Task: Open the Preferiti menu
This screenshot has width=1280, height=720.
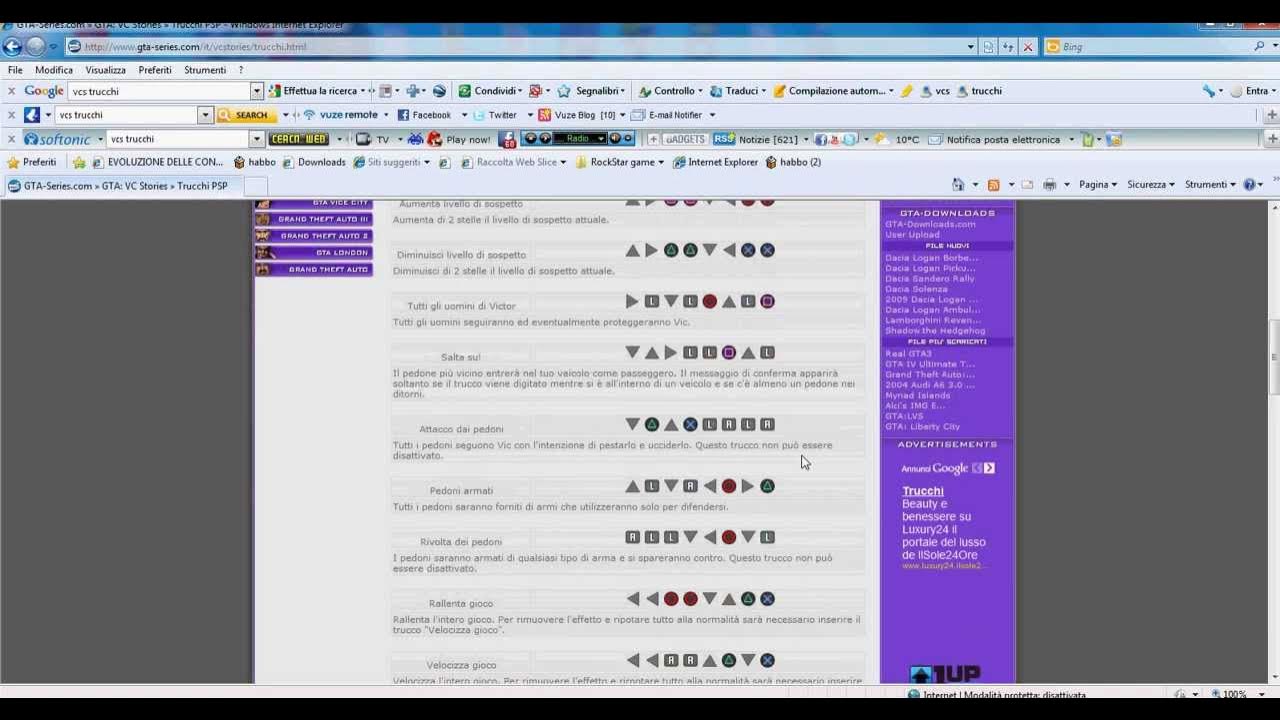Action: tap(155, 70)
